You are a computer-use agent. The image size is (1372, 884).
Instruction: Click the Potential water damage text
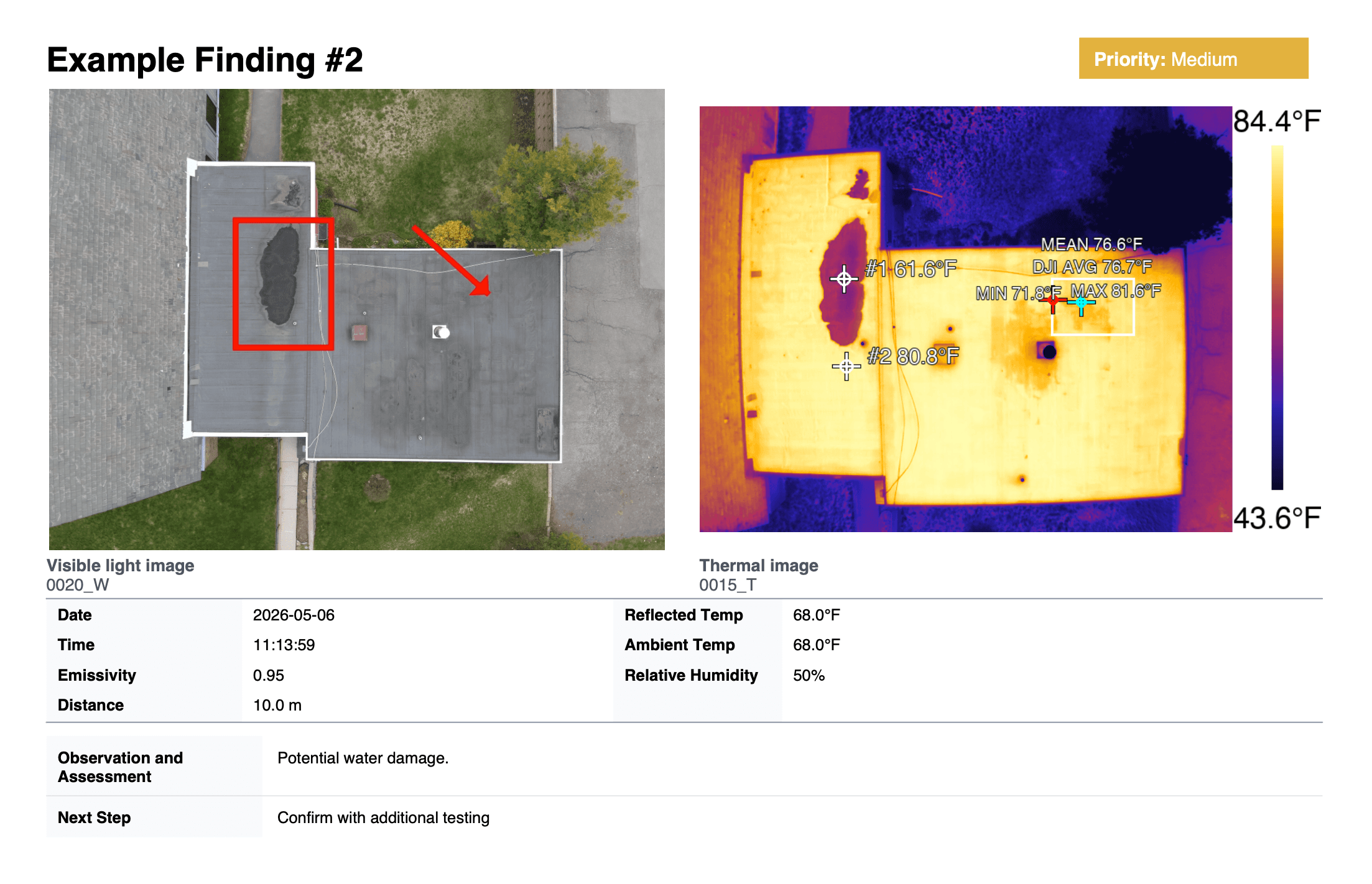363,758
